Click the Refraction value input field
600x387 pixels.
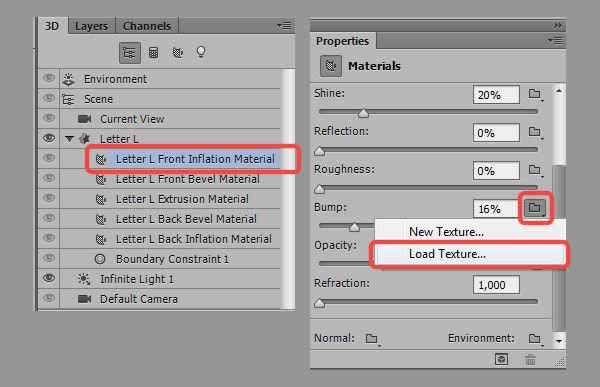(496, 285)
